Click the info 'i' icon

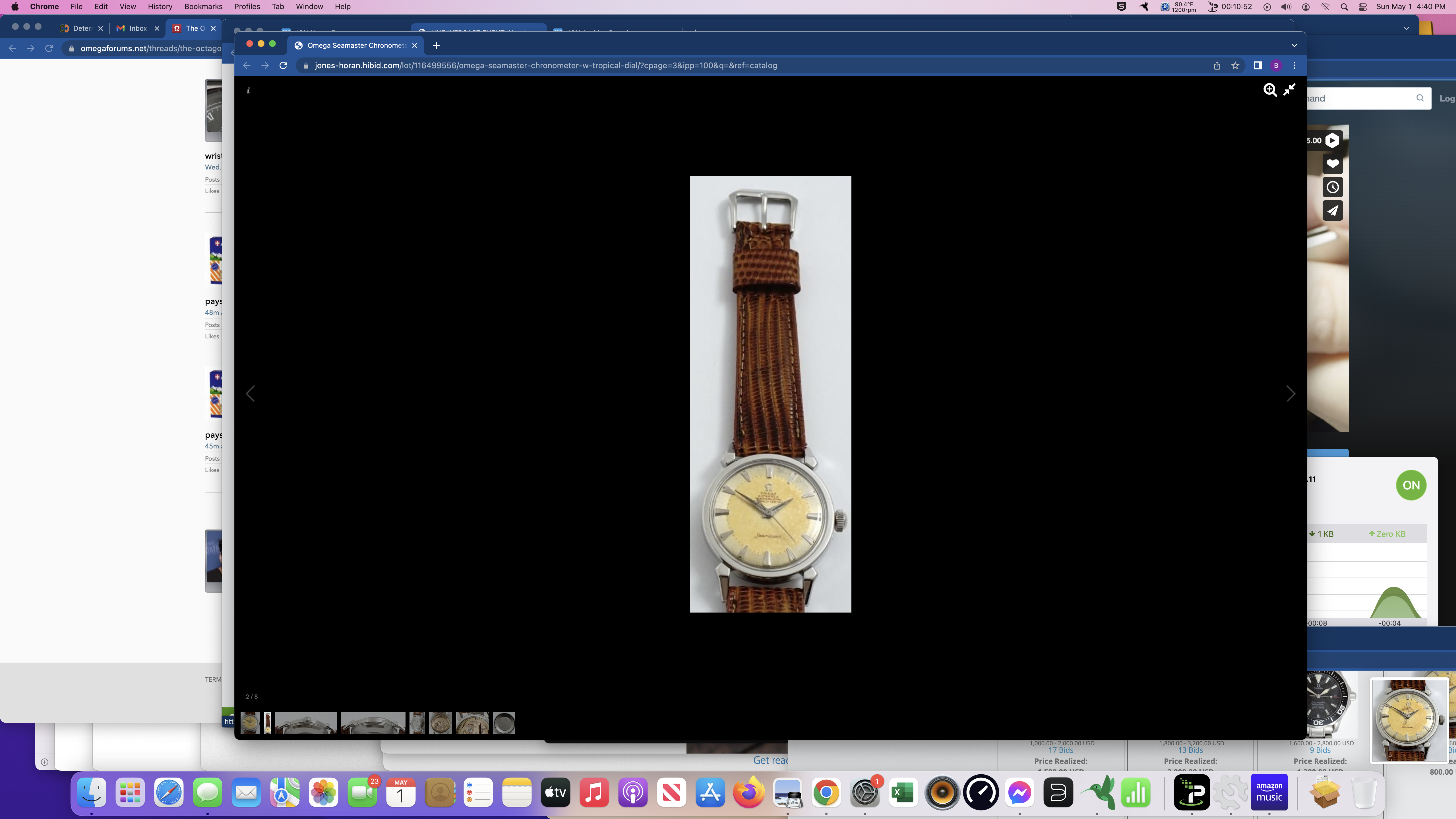(248, 90)
